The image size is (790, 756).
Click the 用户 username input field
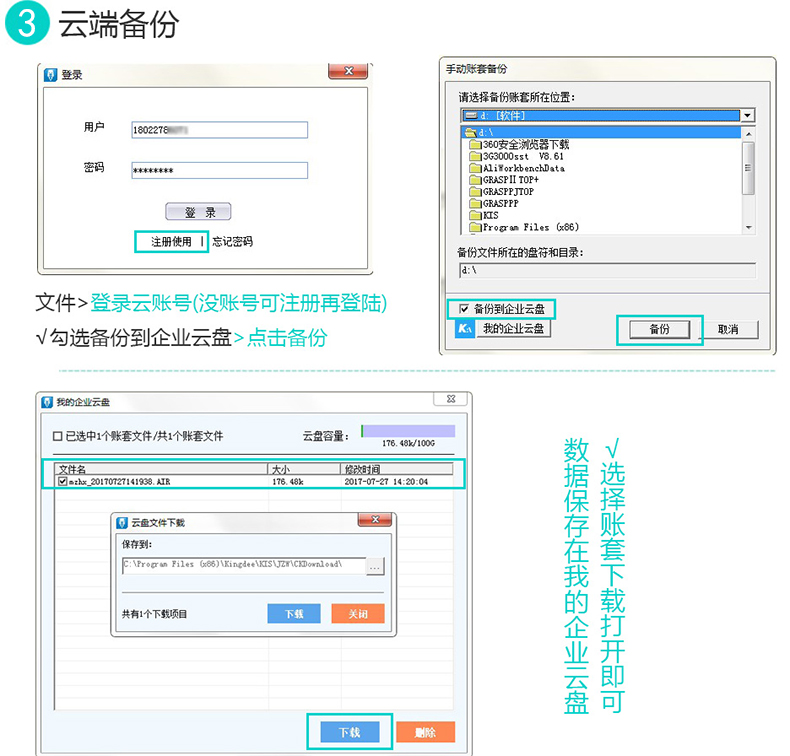pyautogui.click(x=219, y=130)
